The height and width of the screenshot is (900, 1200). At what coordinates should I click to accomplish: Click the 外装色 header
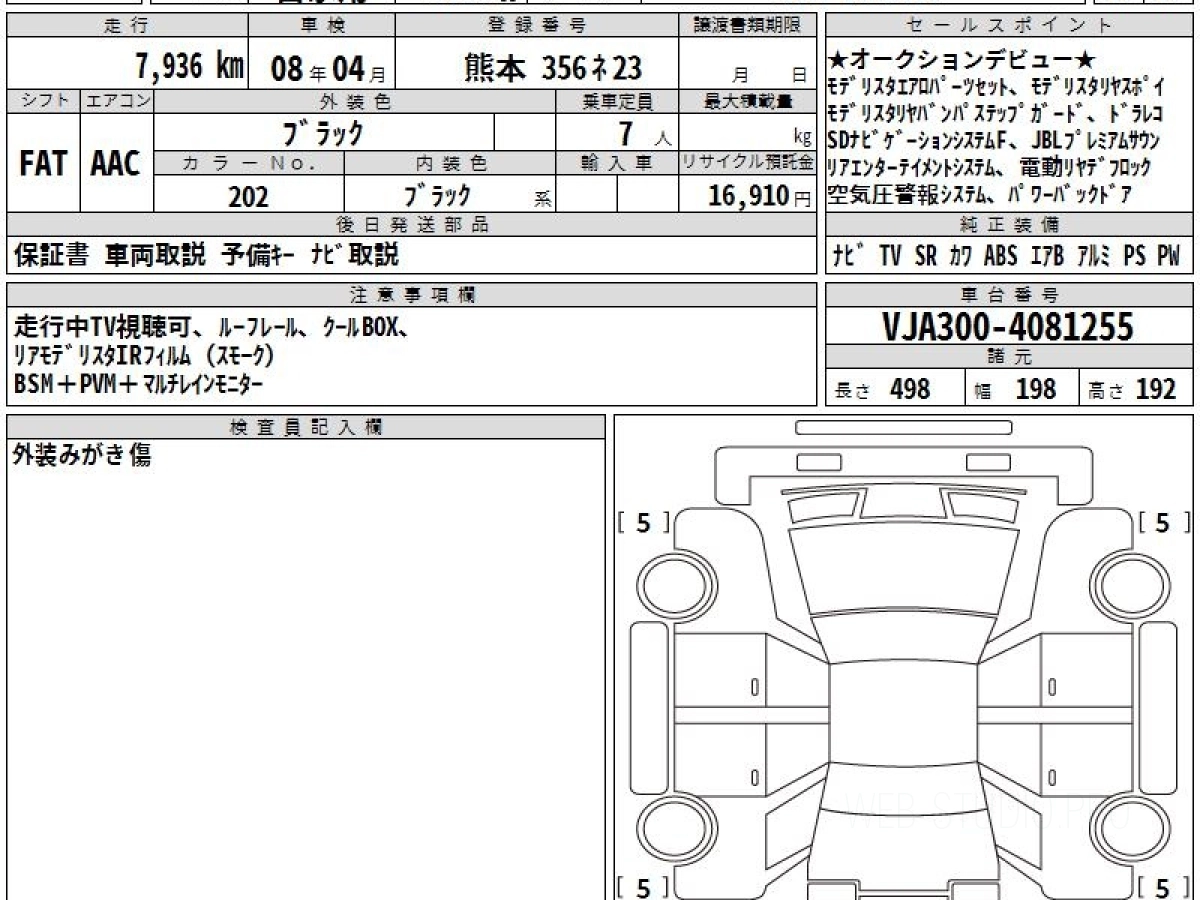click(x=355, y=101)
